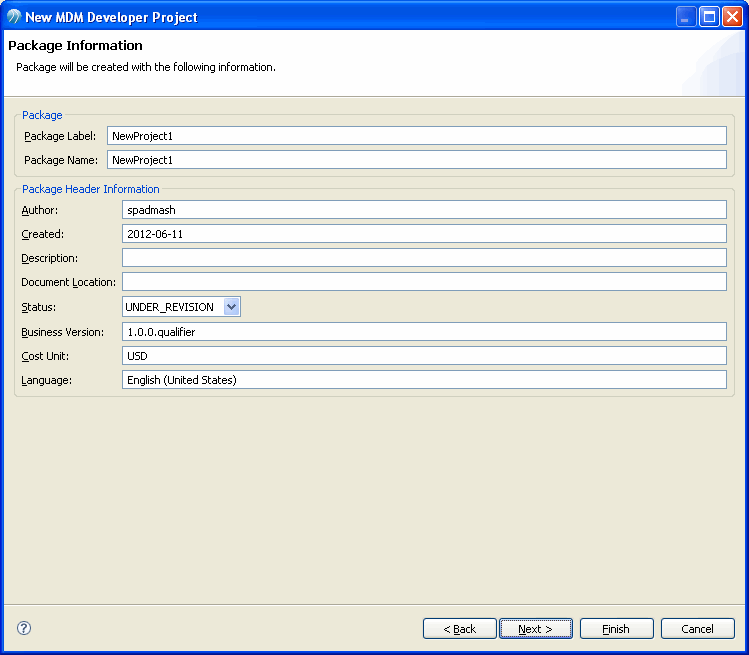Click the Finish button

pos(616,629)
